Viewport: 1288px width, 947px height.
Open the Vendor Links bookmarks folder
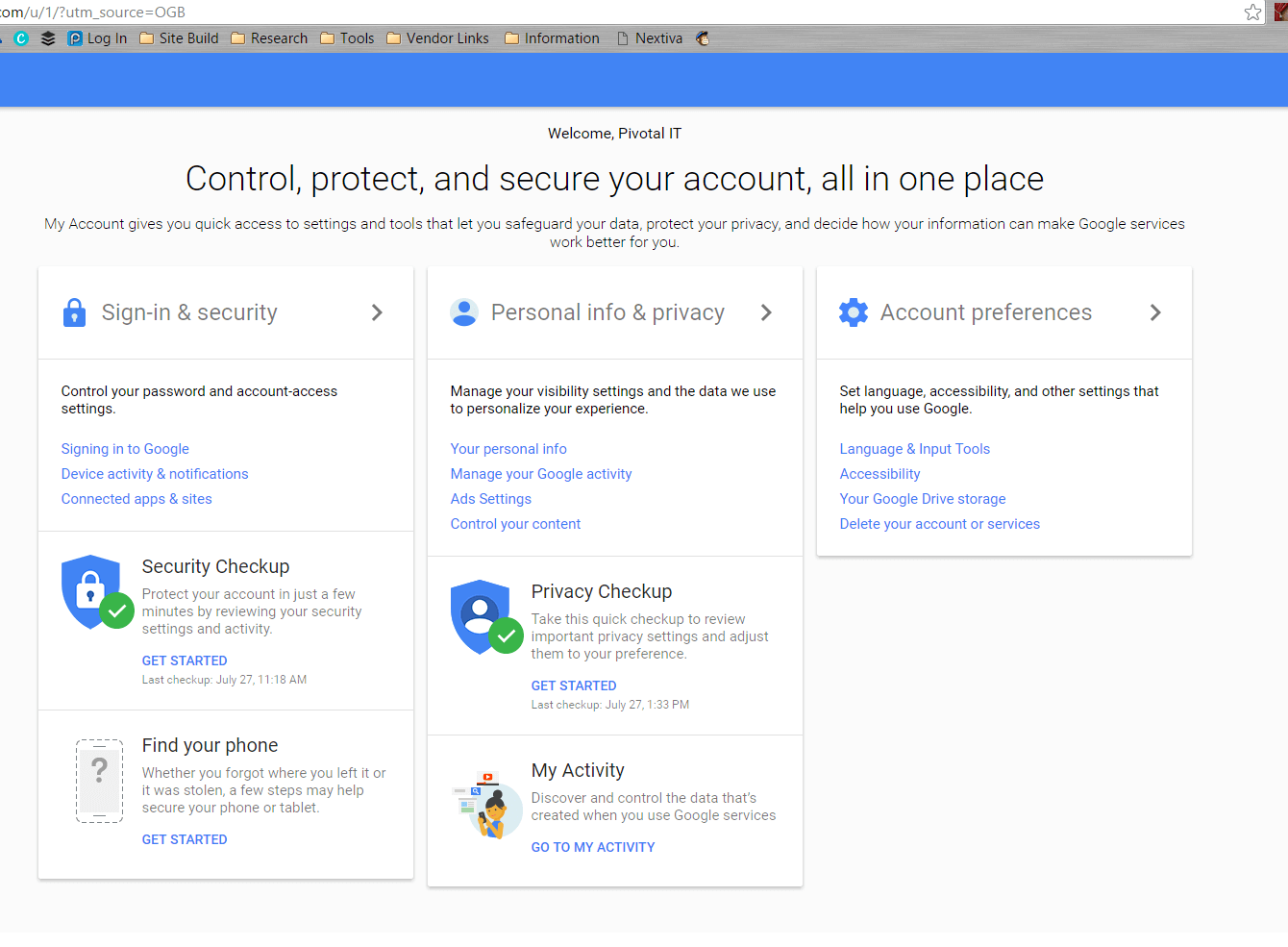(x=437, y=38)
